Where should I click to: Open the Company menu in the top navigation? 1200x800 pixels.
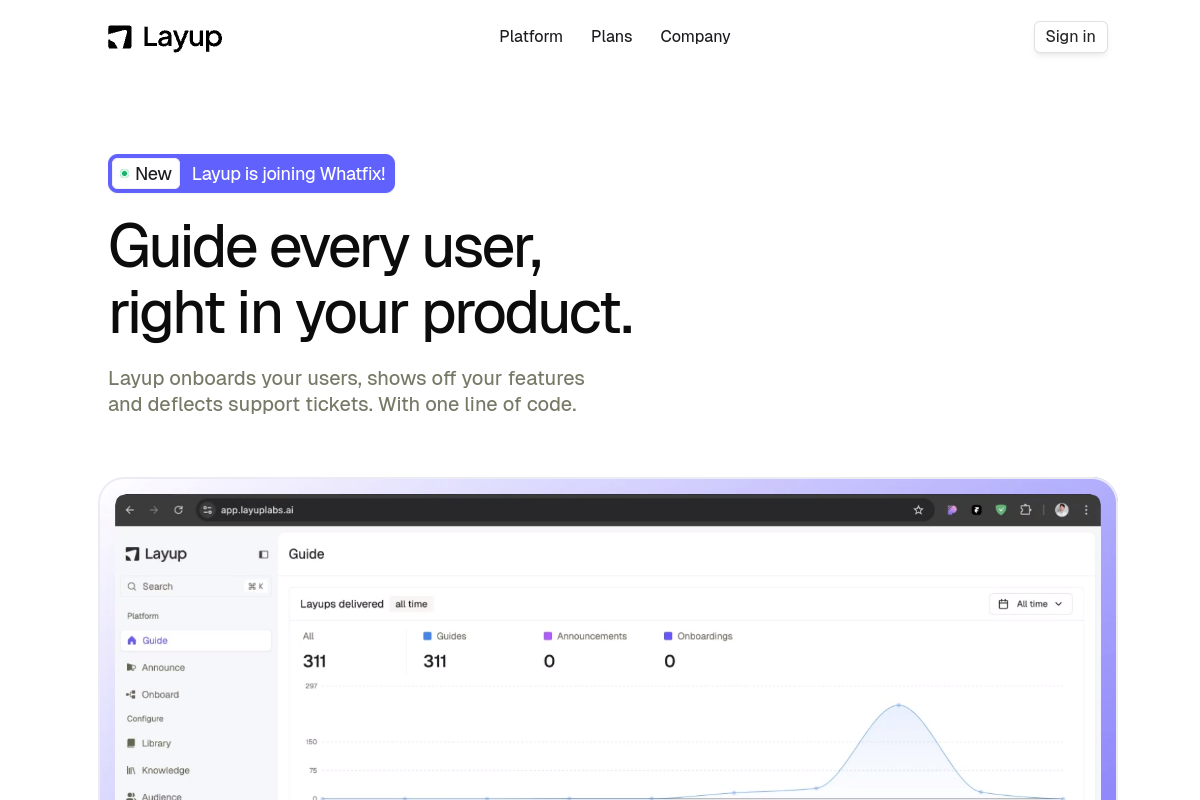point(695,36)
